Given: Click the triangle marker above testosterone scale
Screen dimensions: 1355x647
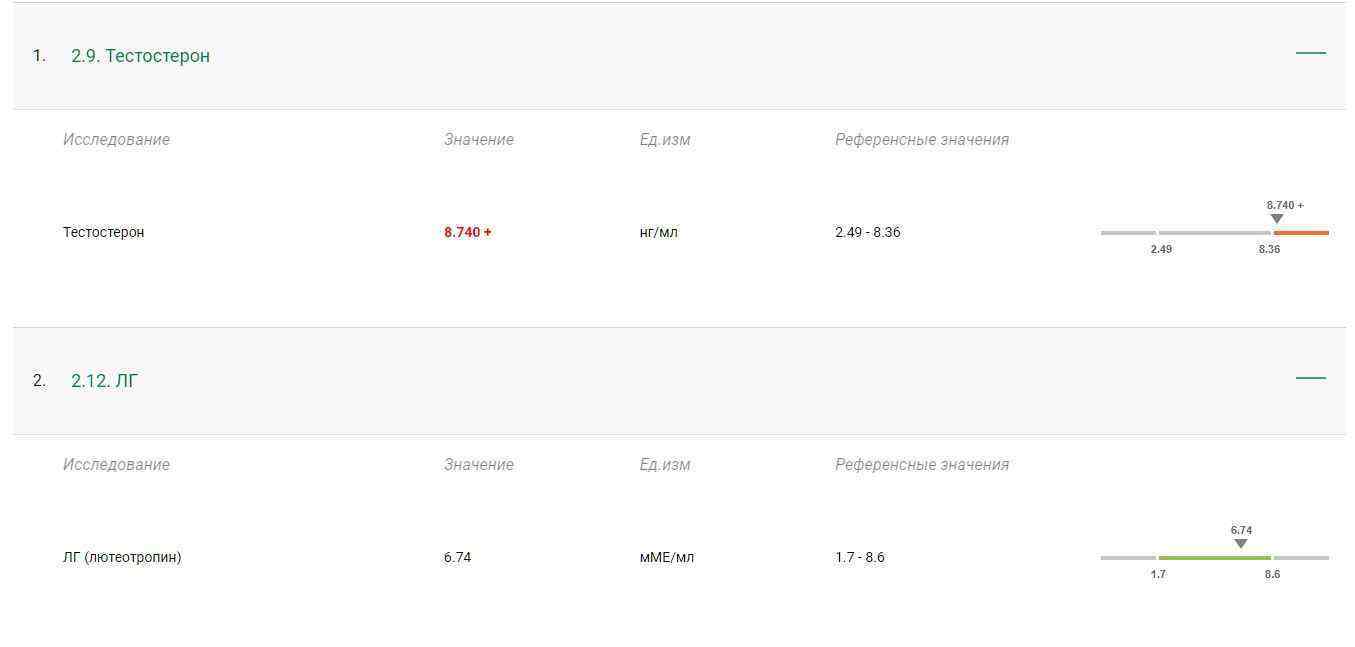Looking at the screenshot, I should [1276, 219].
